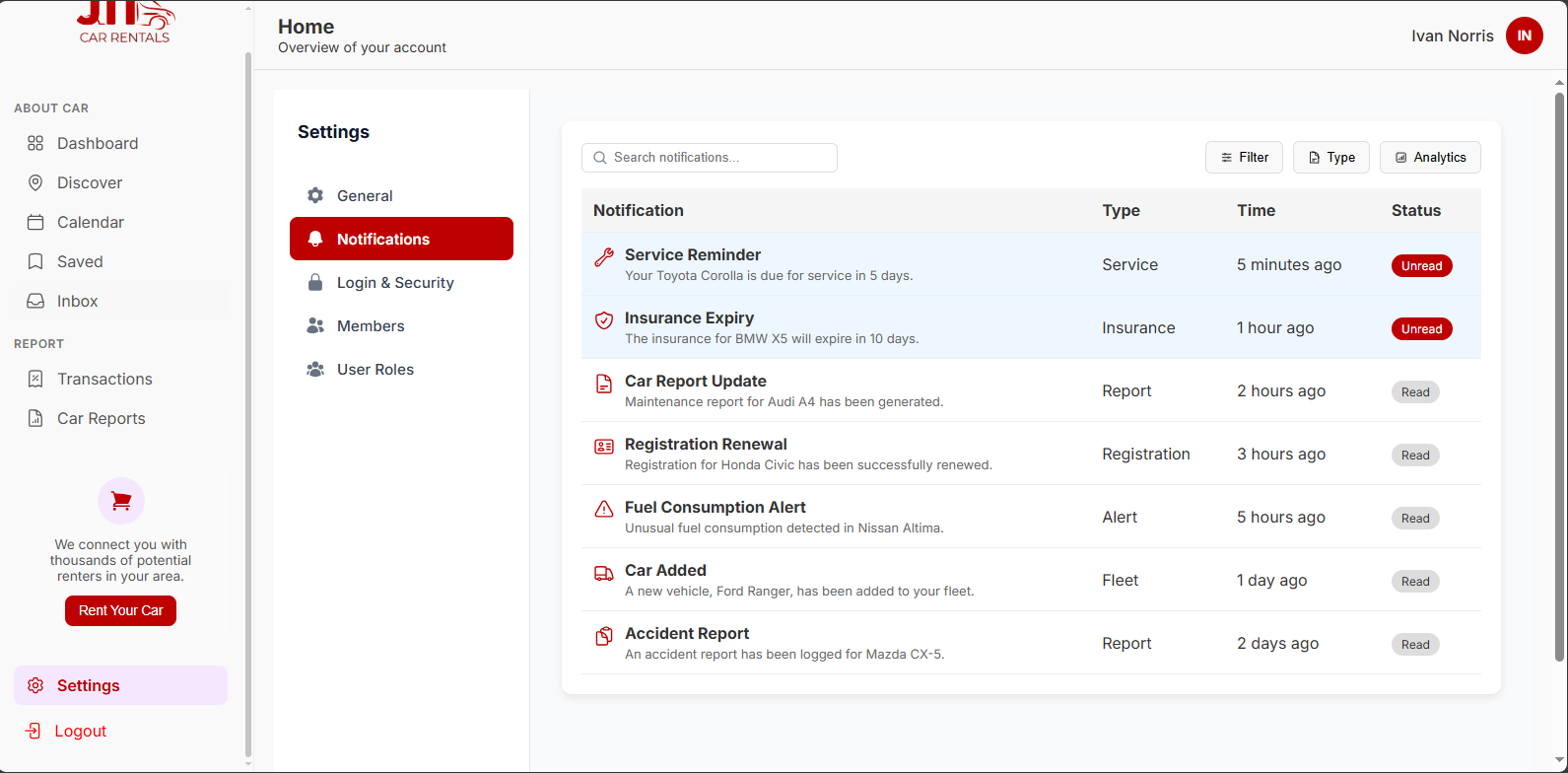Click the ID card icon beside Registration Renewal
This screenshot has height=773, width=1568.
[604, 447]
